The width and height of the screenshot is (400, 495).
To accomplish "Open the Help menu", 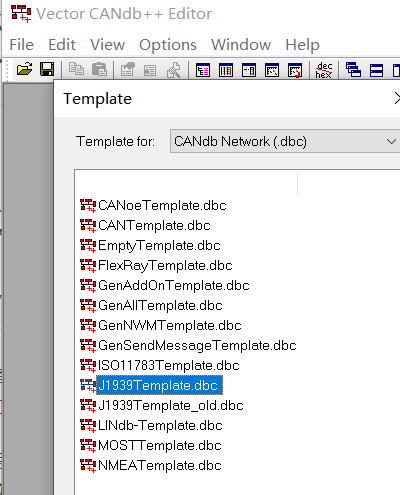I will tap(302, 45).
